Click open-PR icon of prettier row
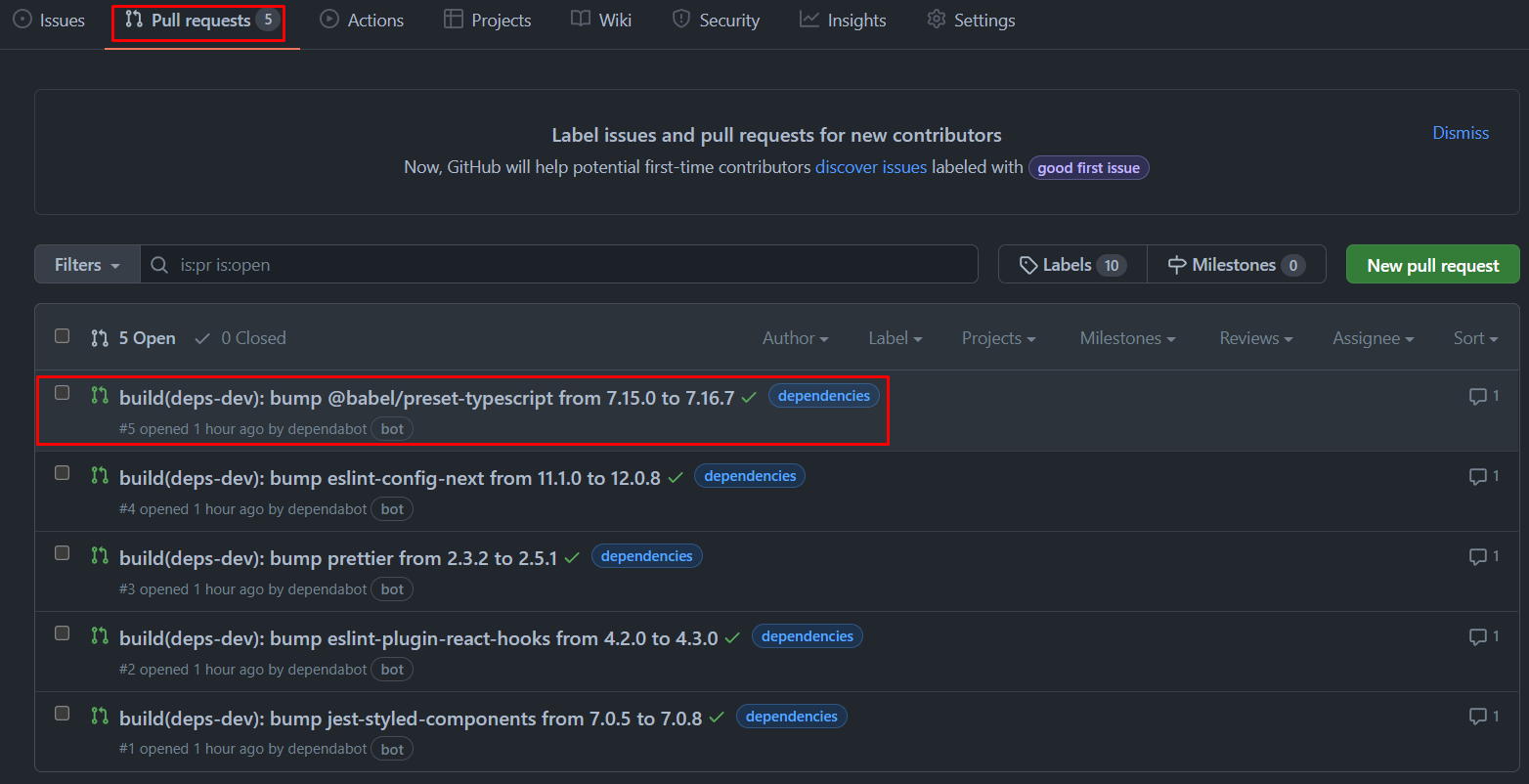1529x784 pixels. (99, 555)
